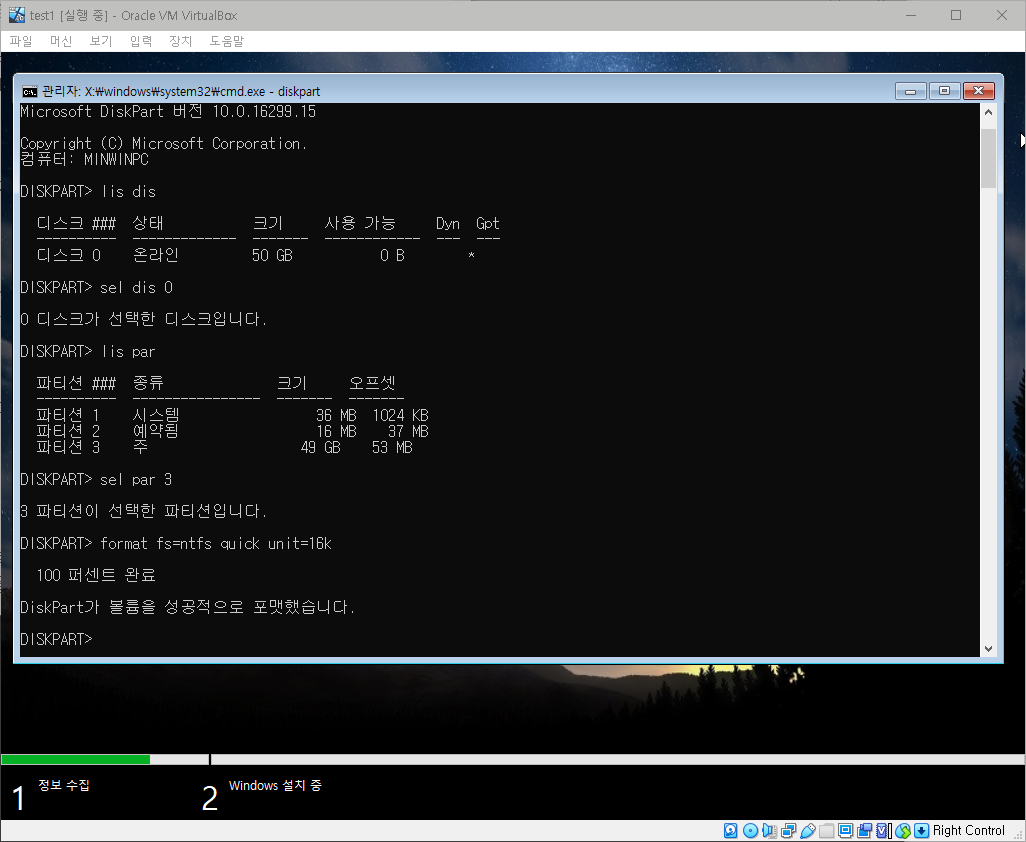Click the '컴퓨터: MINWINPC' line
Viewport: 1026px width, 842px height.
[x=84, y=159]
